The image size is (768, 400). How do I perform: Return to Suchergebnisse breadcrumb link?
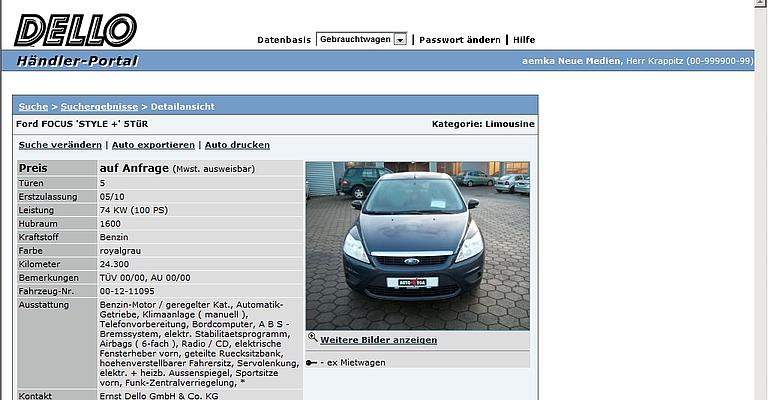99,106
